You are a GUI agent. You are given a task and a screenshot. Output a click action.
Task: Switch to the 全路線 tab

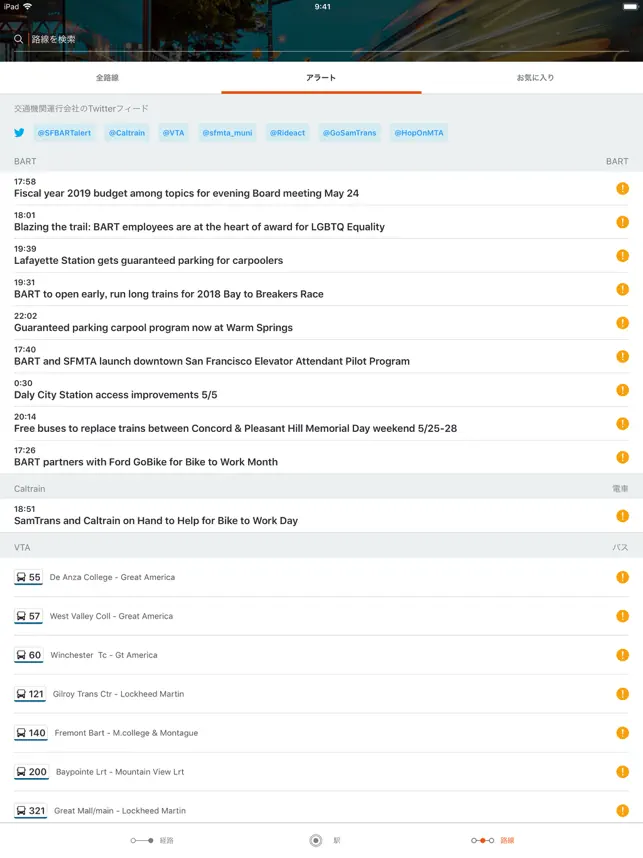click(107, 77)
